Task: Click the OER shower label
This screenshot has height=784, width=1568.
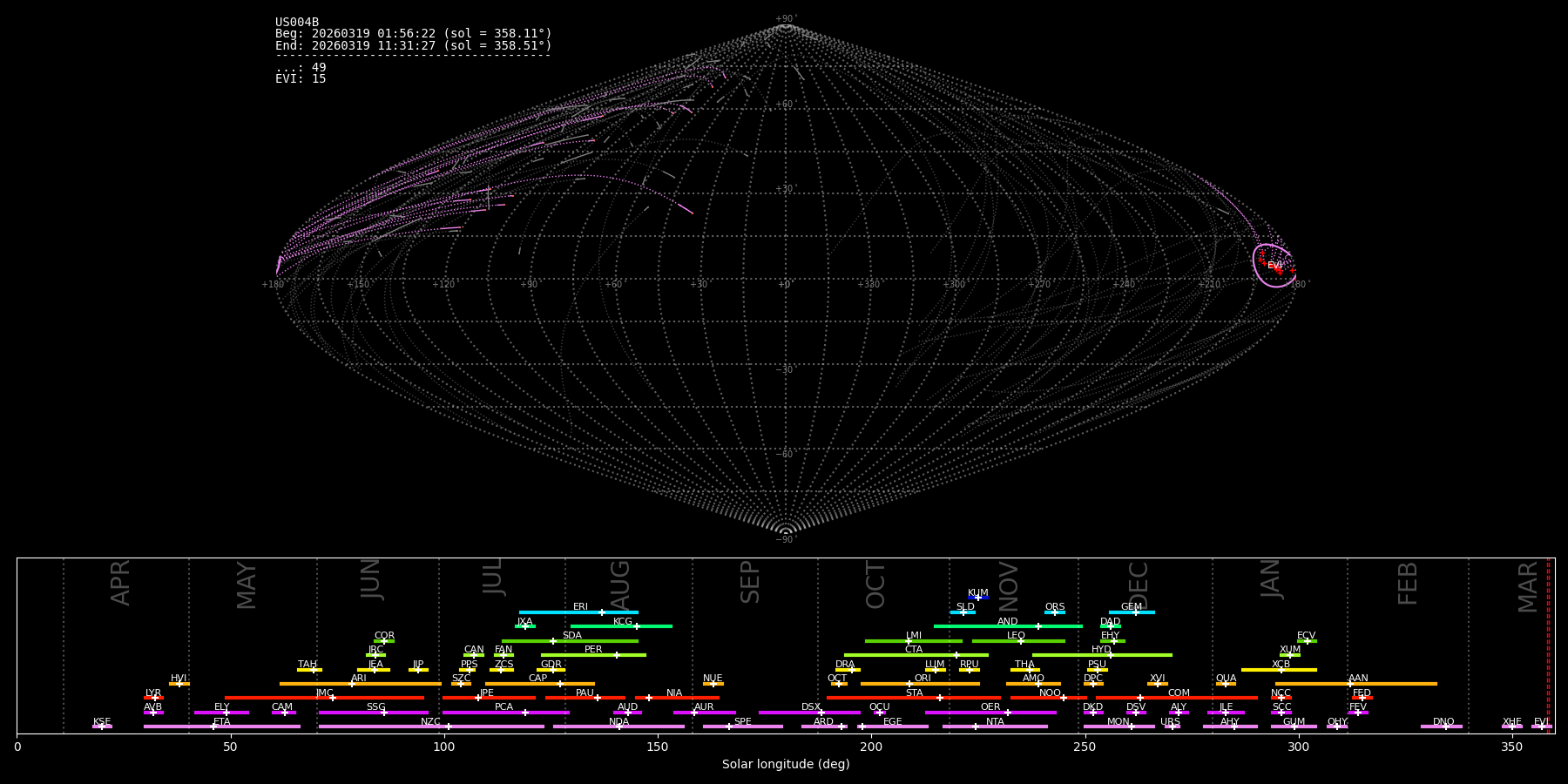Action: coord(990,707)
